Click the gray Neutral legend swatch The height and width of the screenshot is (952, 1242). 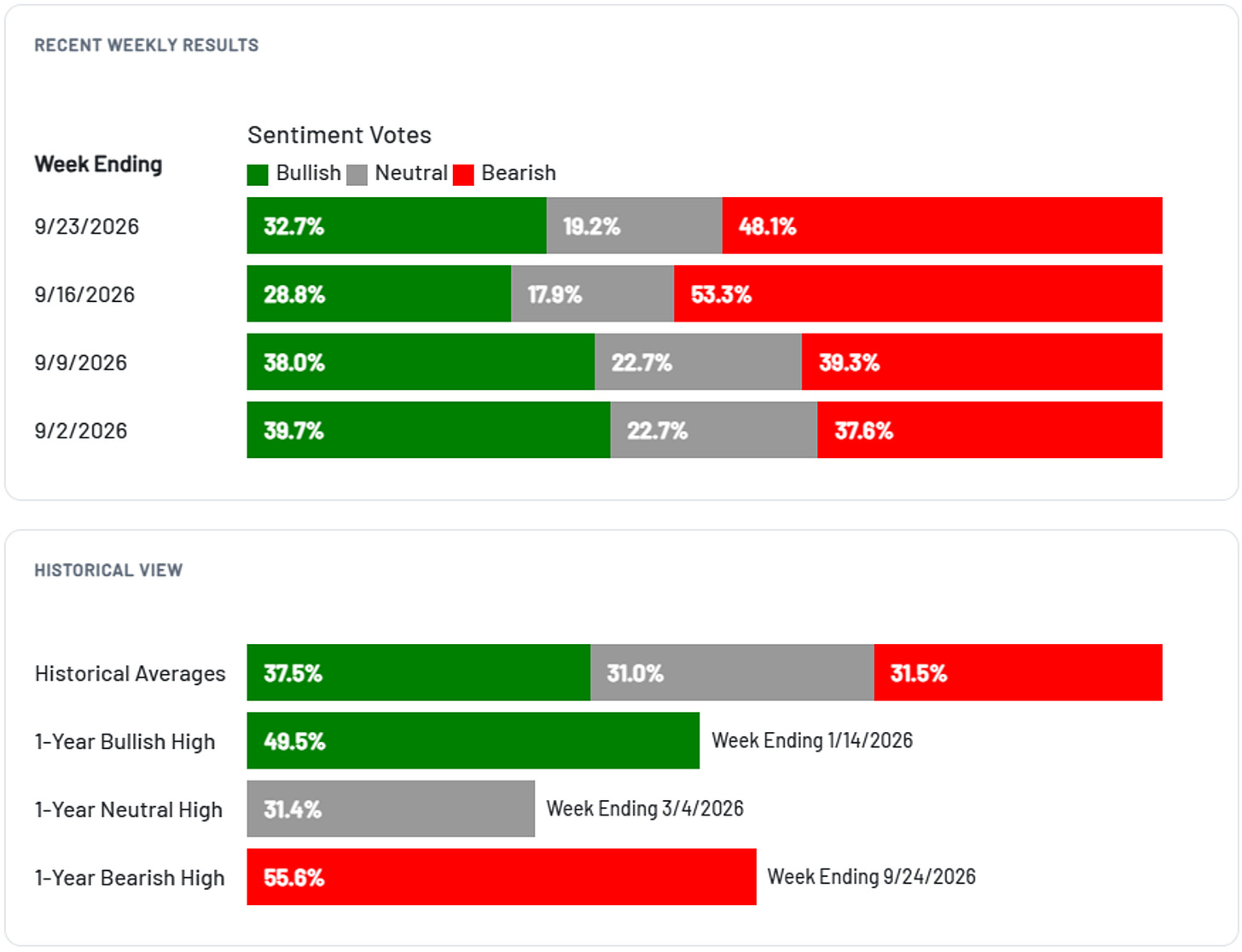pyautogui.click(x=357, y=175)
